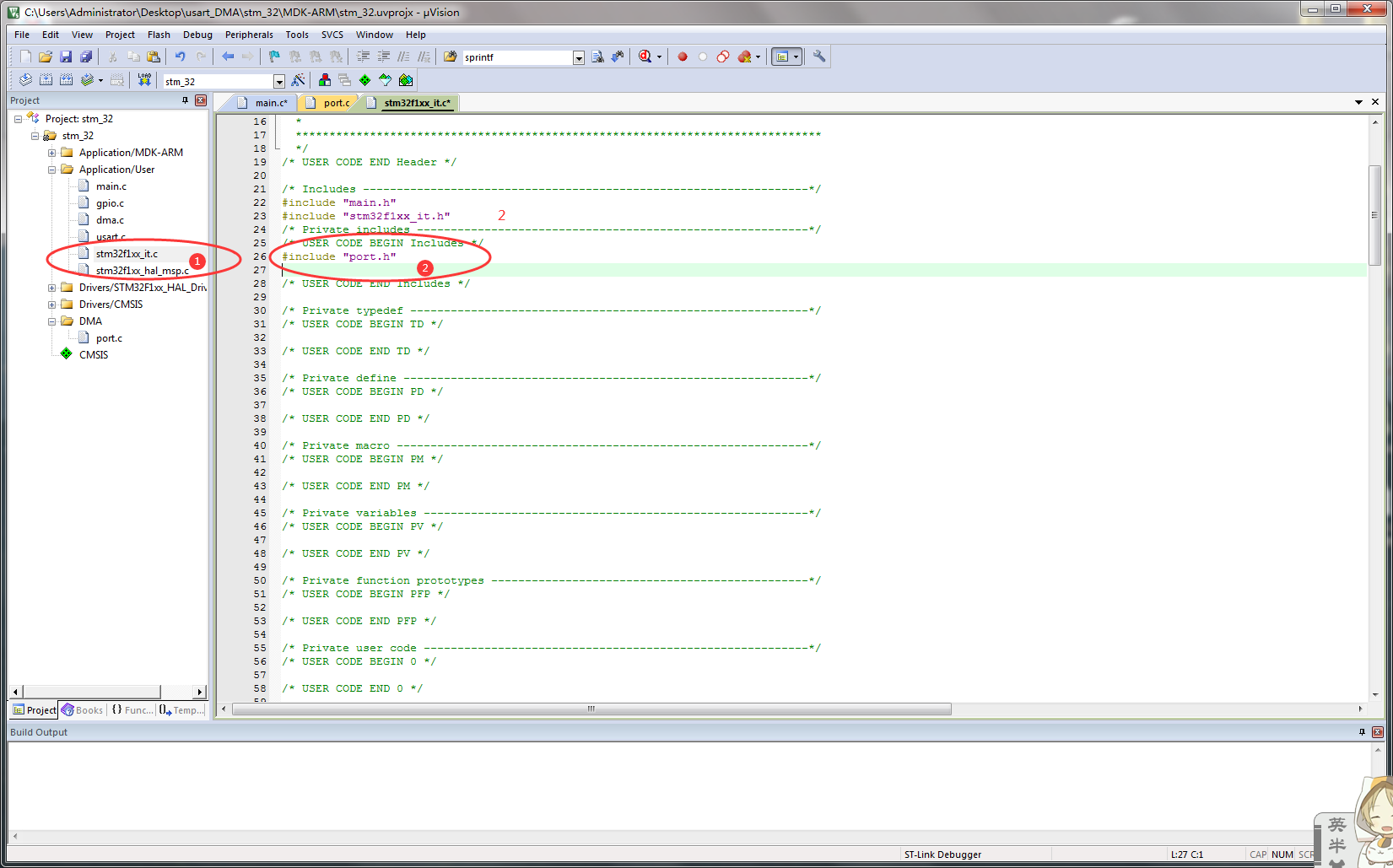
Task: Translate the current file icon
Action: click(25, 80)
